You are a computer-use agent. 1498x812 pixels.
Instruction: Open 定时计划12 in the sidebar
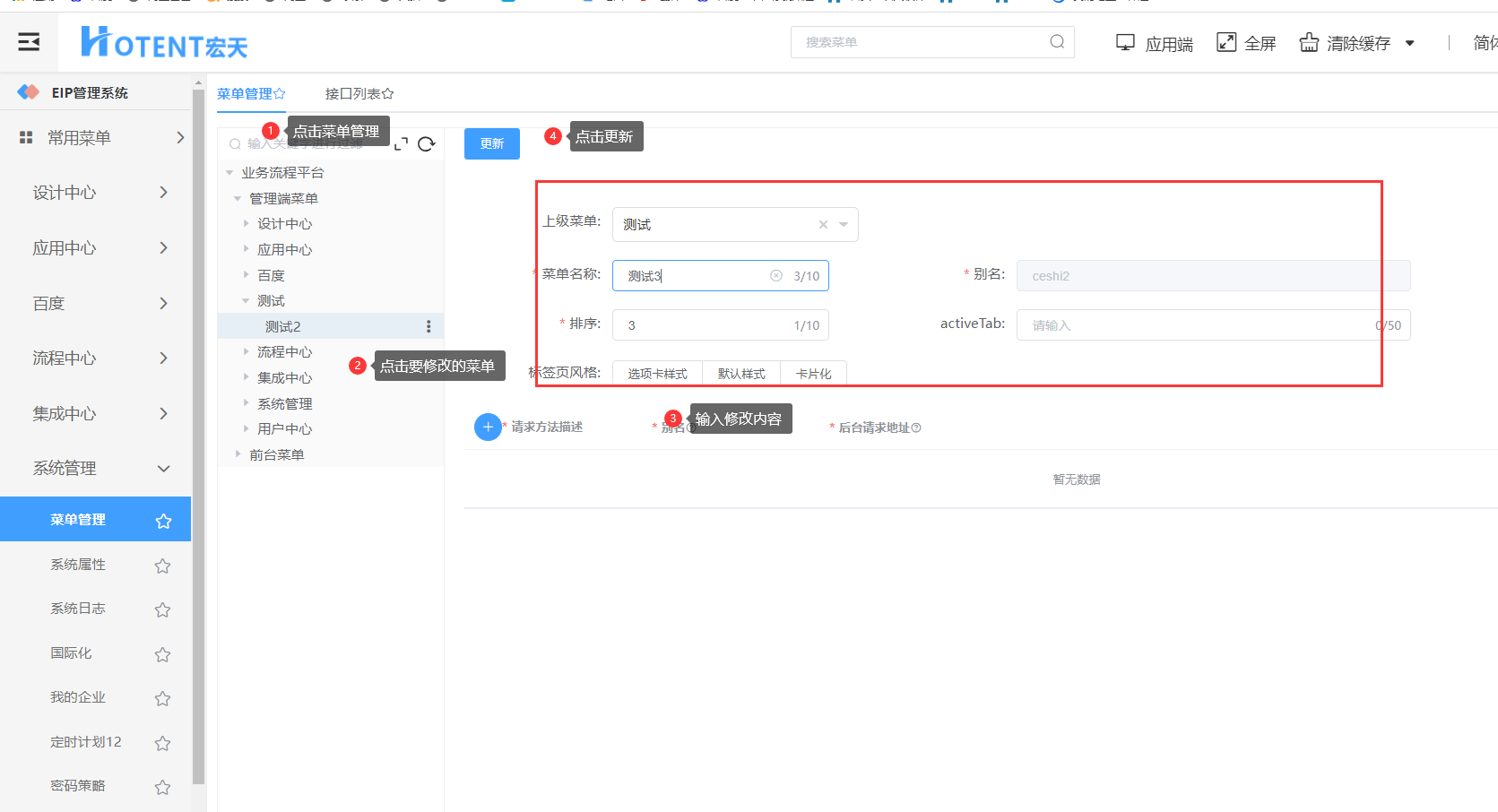tap(86, 742)
